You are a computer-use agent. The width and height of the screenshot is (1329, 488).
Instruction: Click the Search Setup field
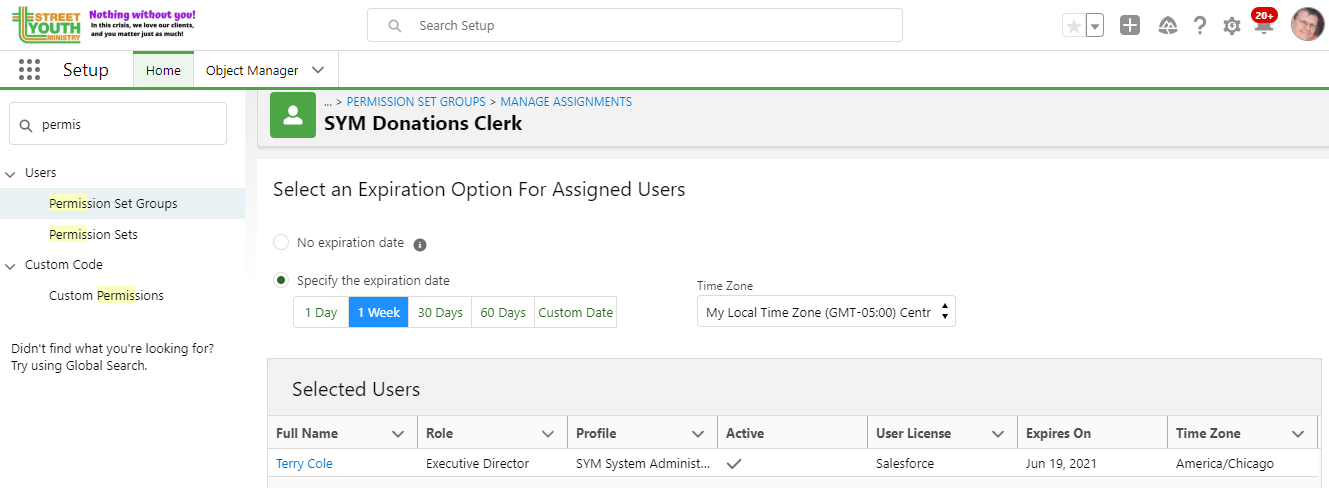click(x=635, y=25)
